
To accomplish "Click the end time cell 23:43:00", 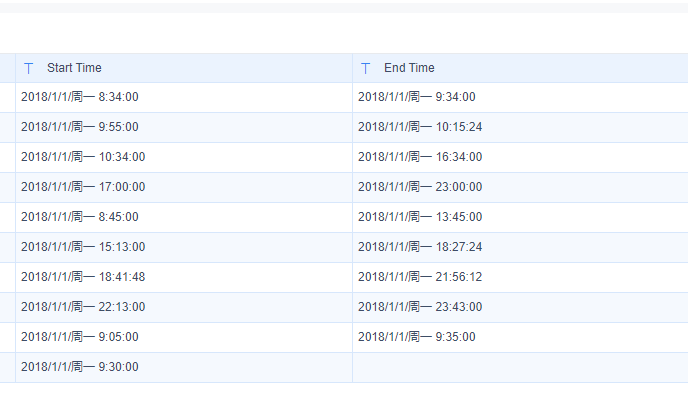I will coord(420,307).
